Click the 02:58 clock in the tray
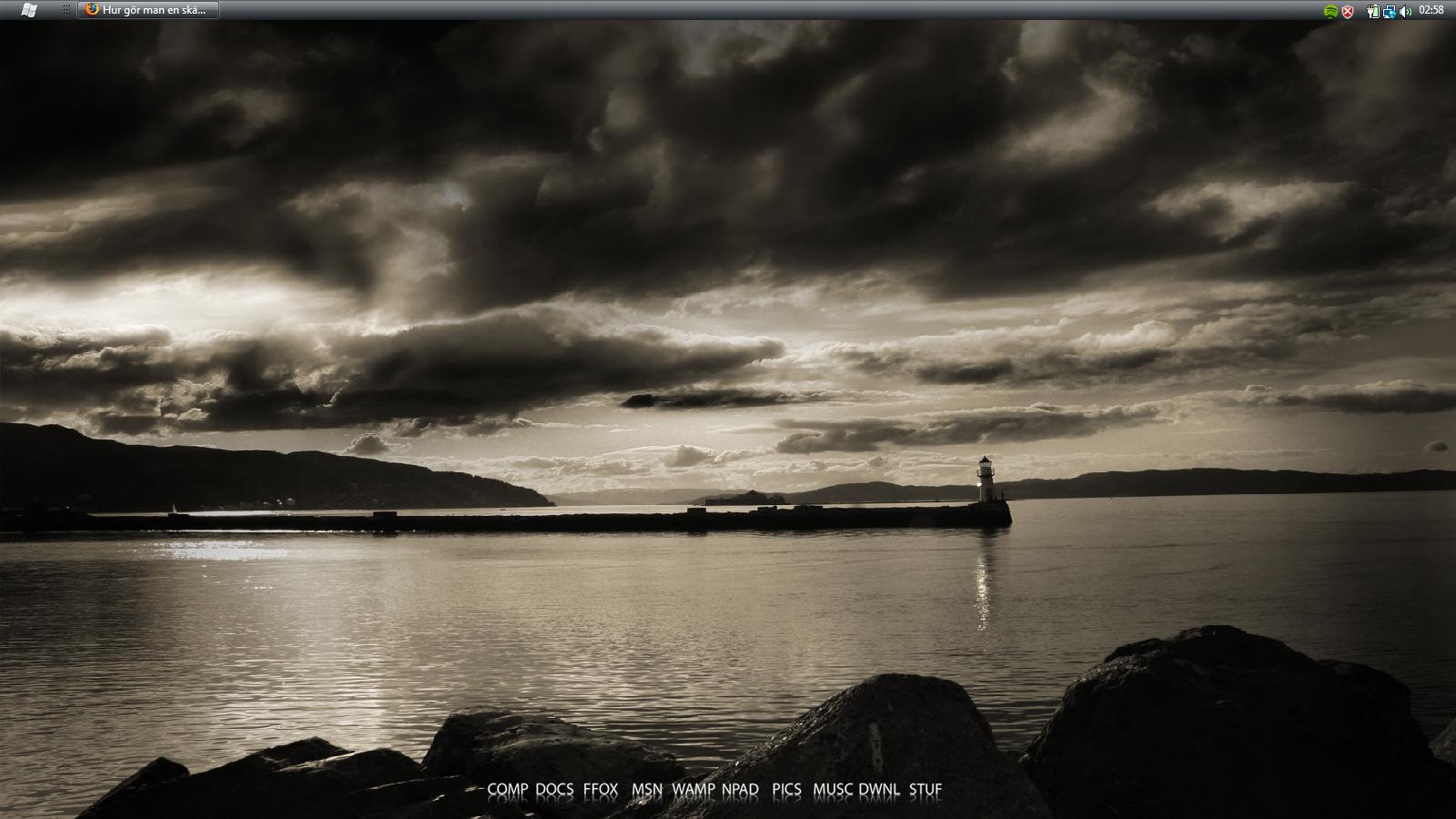The height and width of the screenshot is (819, 1456). pyautogui.click(x=1431, y=10)
